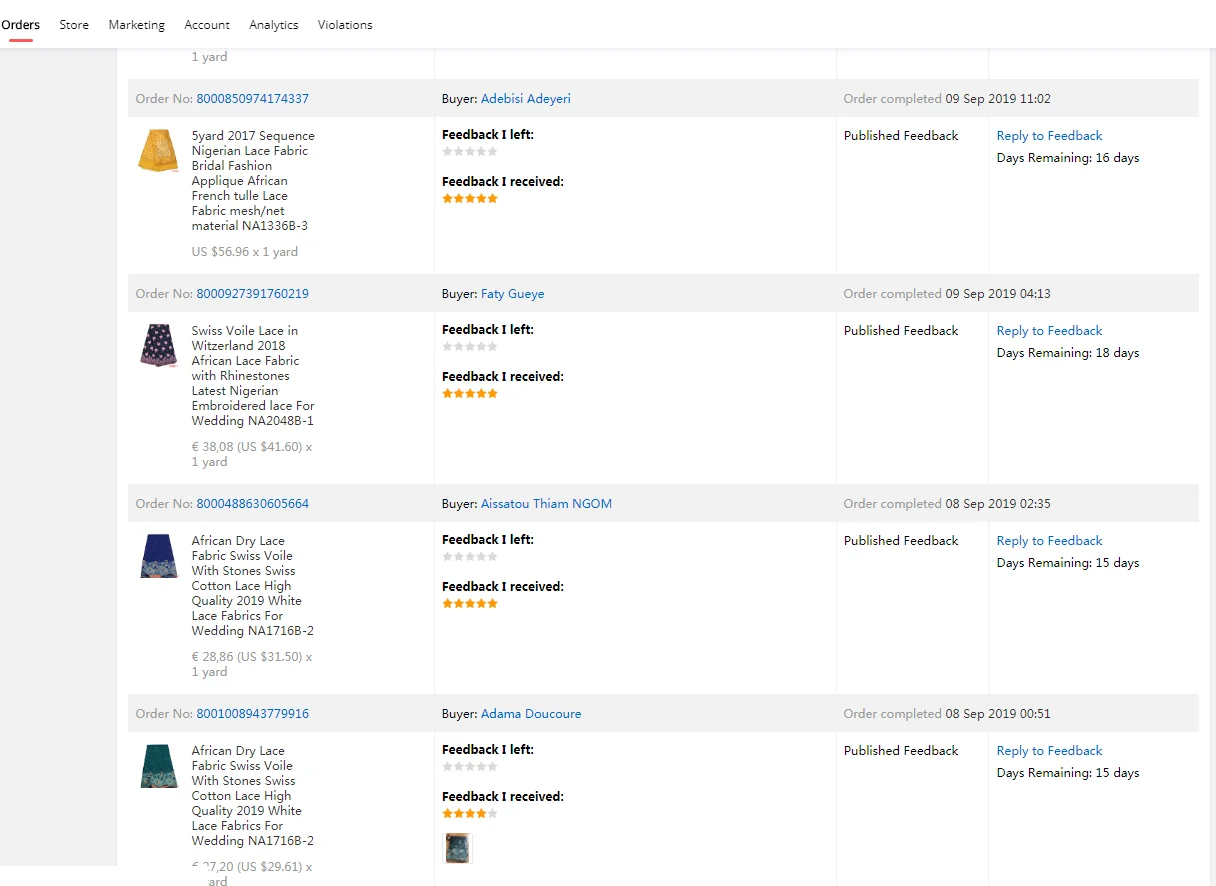Reply to Feedback for Aissatou Thiam NGOM's order

click(x=1049, y=541)
